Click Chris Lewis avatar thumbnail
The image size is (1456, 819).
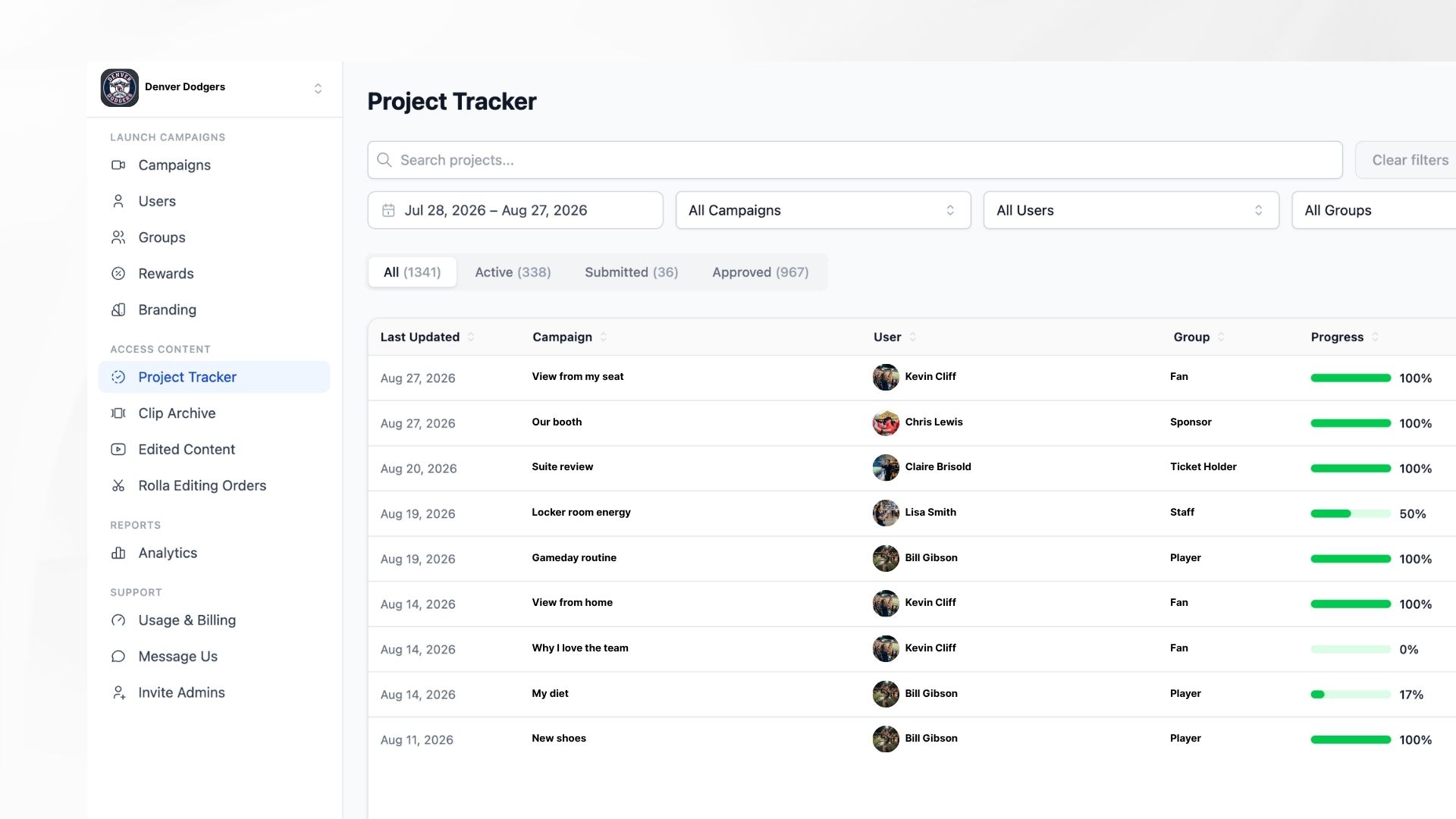click(885, 422)
